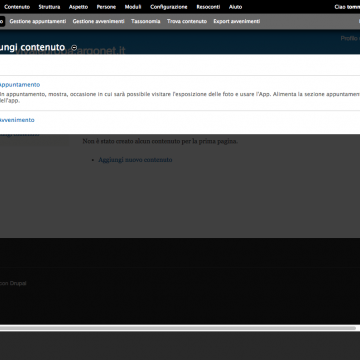The height and width of the screenshot is (360, 360).
Task: Open the Struttura admin menu
Action: pyautogui.click(x=49, y=7)
